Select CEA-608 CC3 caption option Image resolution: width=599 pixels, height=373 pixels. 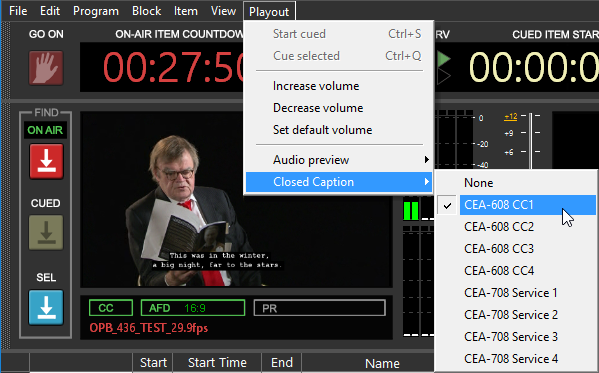[516, 249]
